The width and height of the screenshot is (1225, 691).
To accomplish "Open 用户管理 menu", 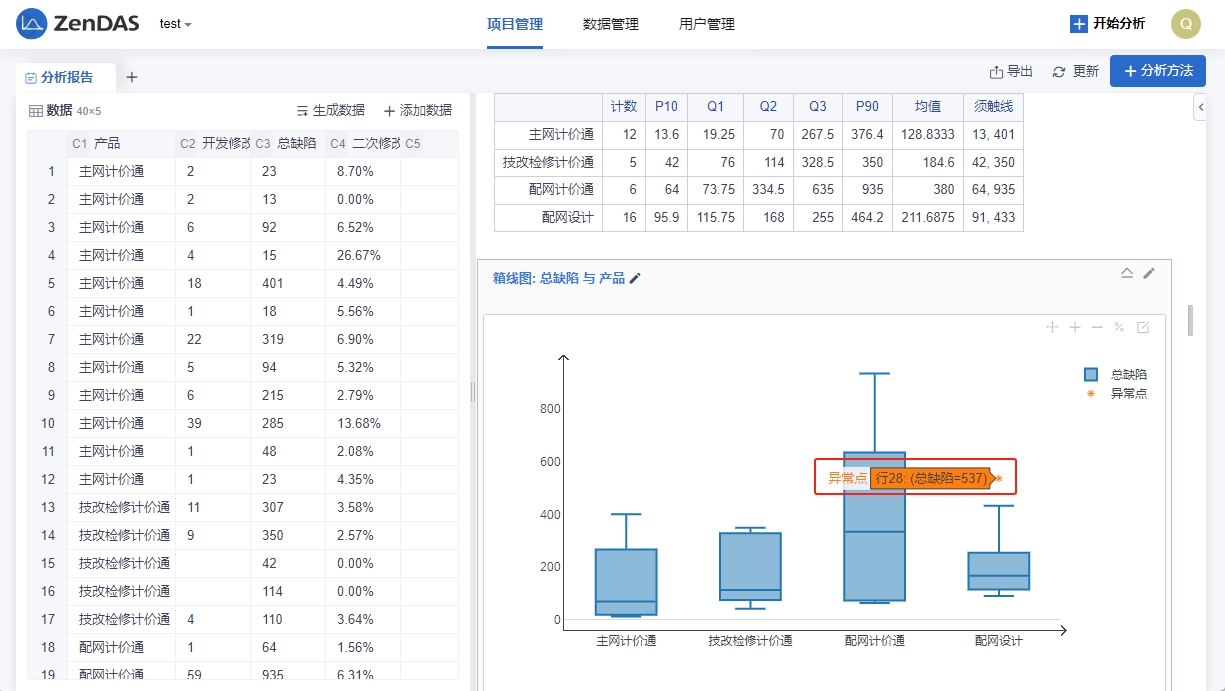I will (x=706, y=24).
